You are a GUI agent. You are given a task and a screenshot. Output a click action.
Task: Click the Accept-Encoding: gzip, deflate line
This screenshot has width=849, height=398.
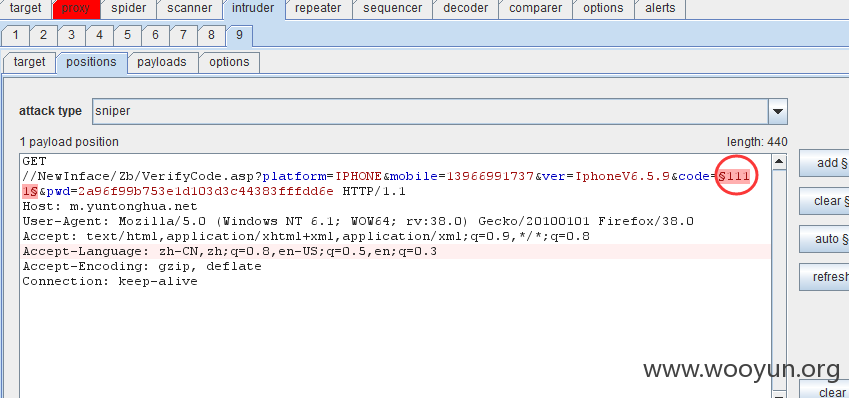tap(142, 266)
